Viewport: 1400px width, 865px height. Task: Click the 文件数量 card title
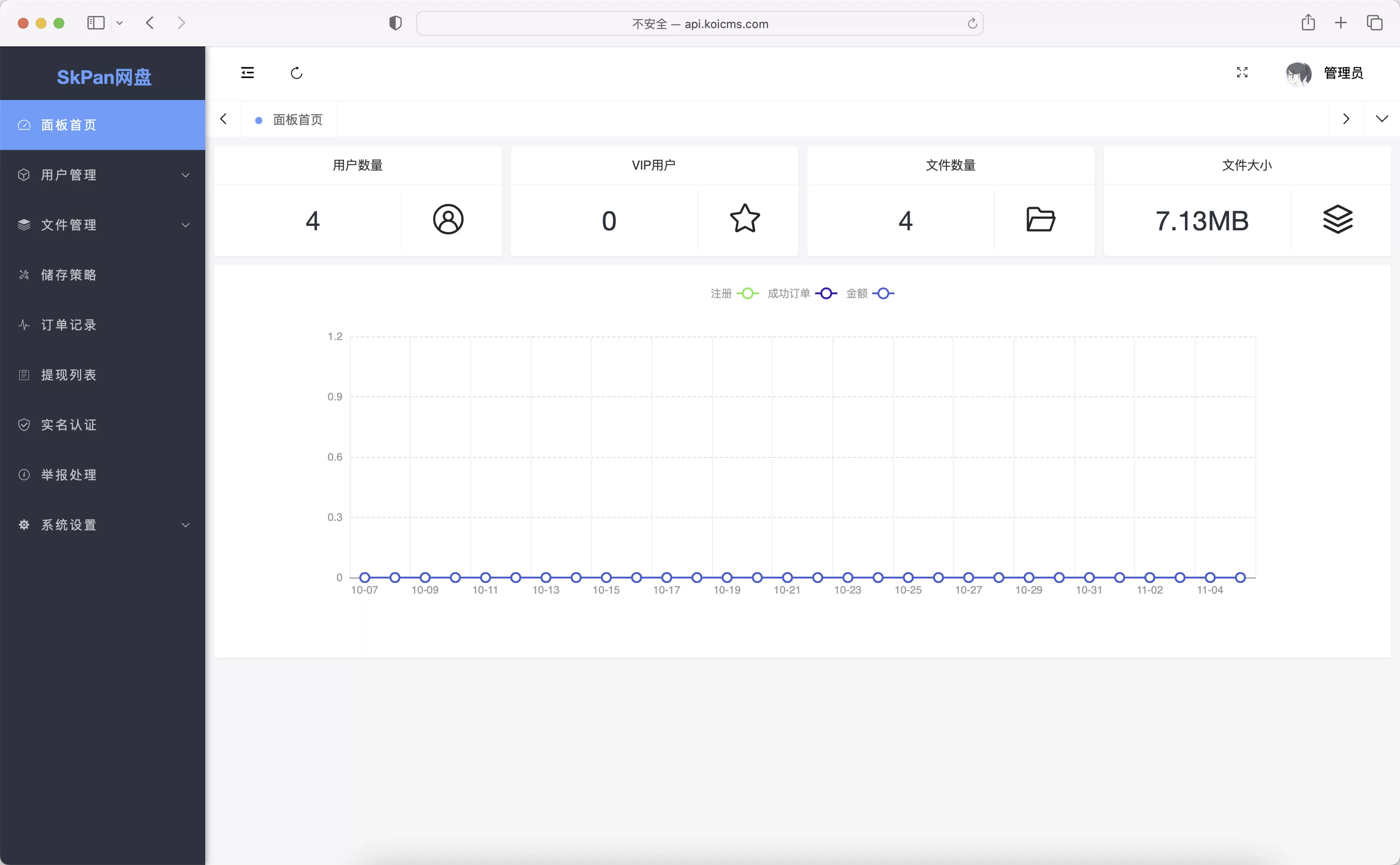[x=951, y=165]
